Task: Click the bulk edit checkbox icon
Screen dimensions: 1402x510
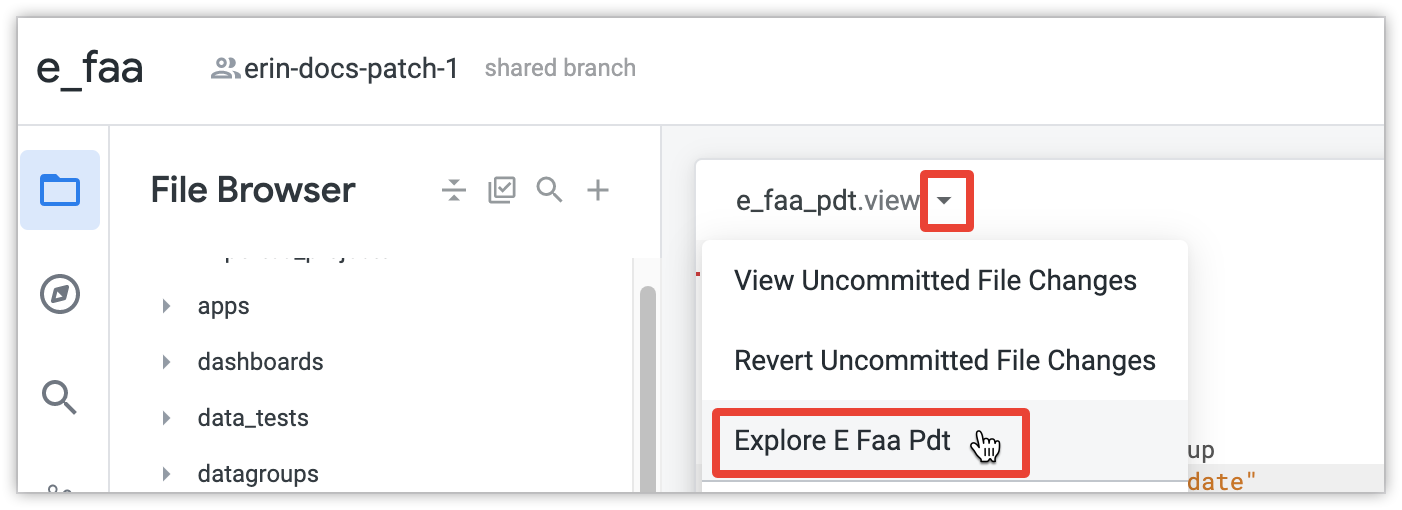Action: (x=501, y=190)
